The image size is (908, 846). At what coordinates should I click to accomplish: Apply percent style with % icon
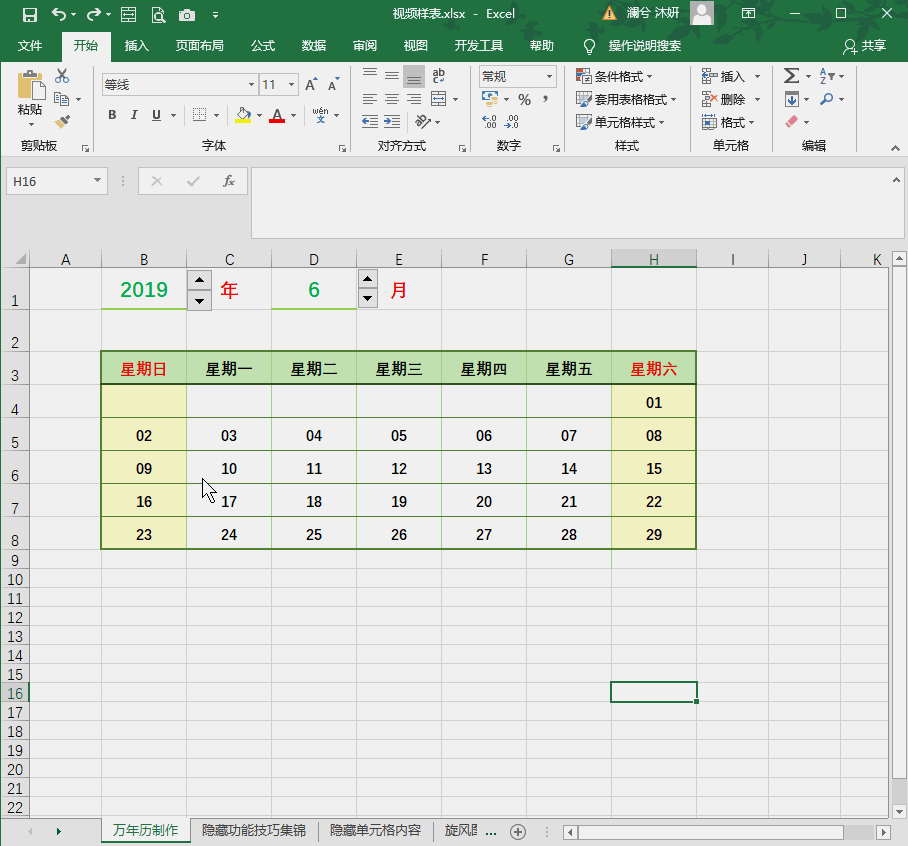point(524,99)
